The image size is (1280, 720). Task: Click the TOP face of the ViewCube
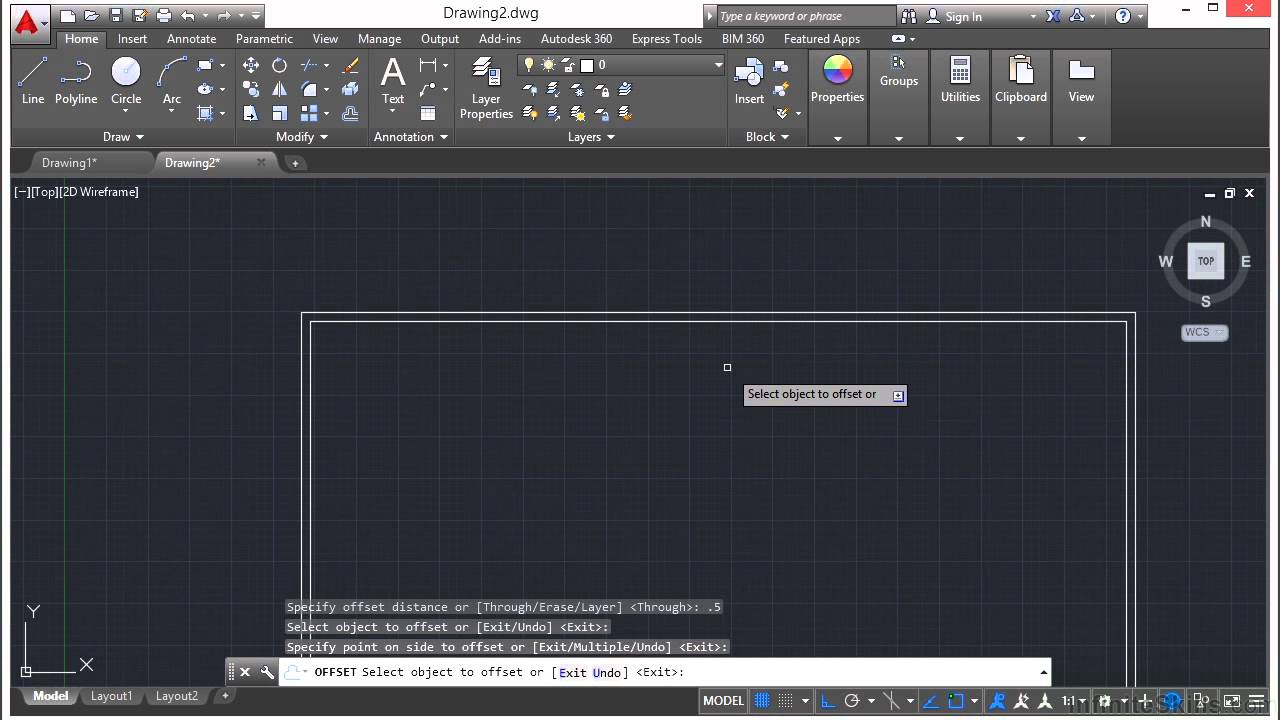(1206, 261)
